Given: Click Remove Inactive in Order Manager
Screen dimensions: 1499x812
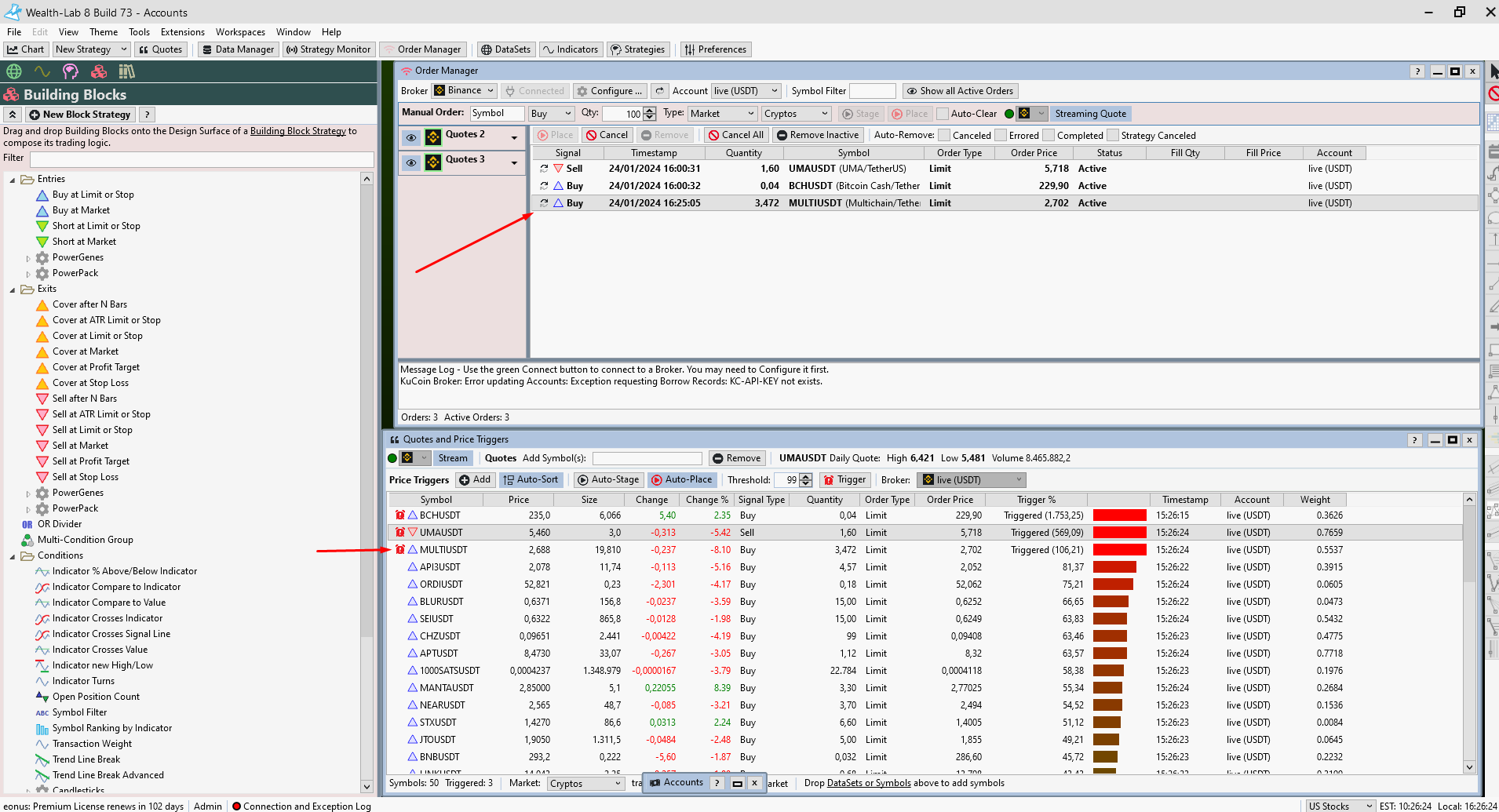Looking at the screenshot, I should coord(817,135).
